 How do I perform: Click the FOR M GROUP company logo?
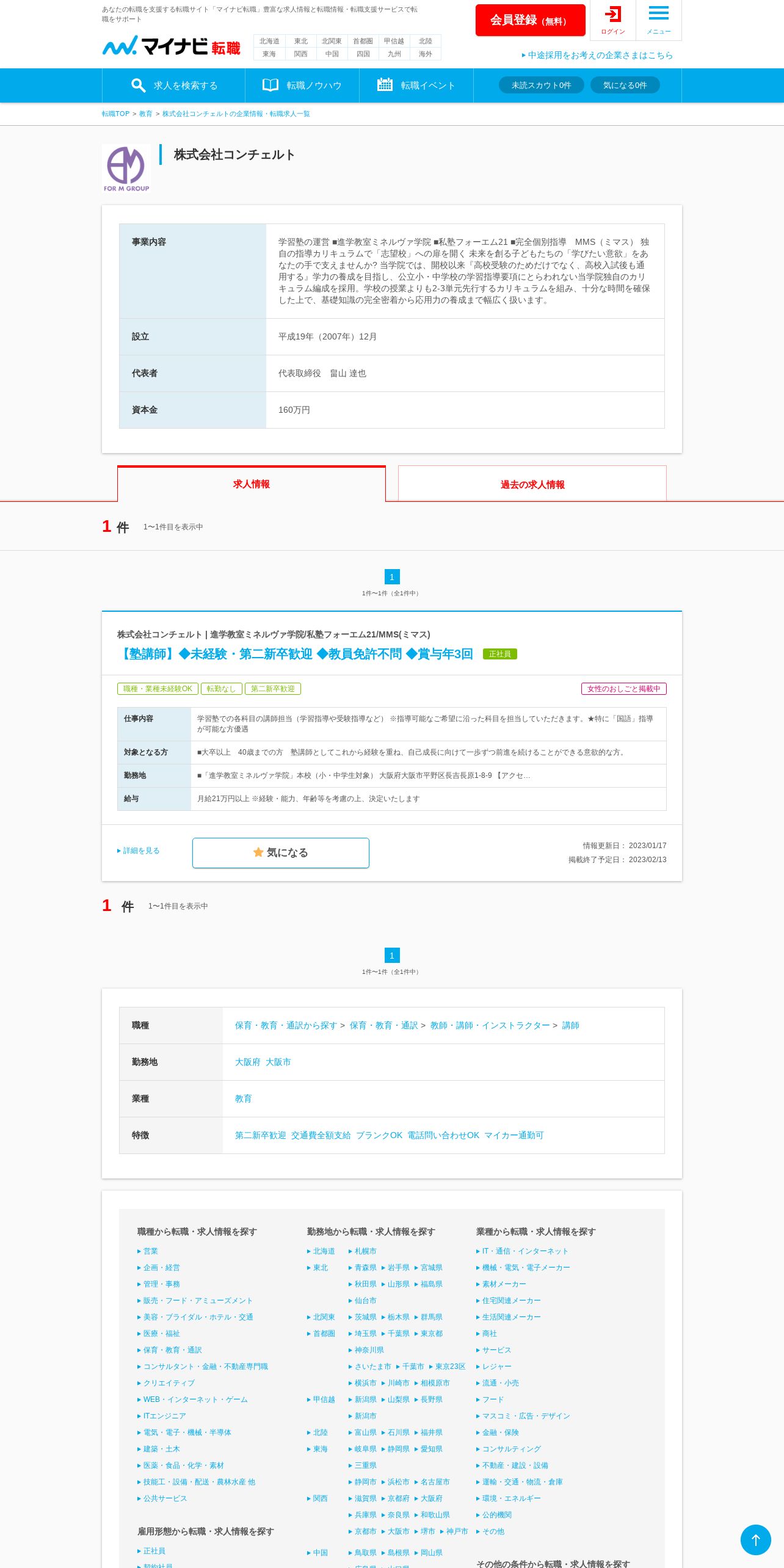tap(126, 169)
